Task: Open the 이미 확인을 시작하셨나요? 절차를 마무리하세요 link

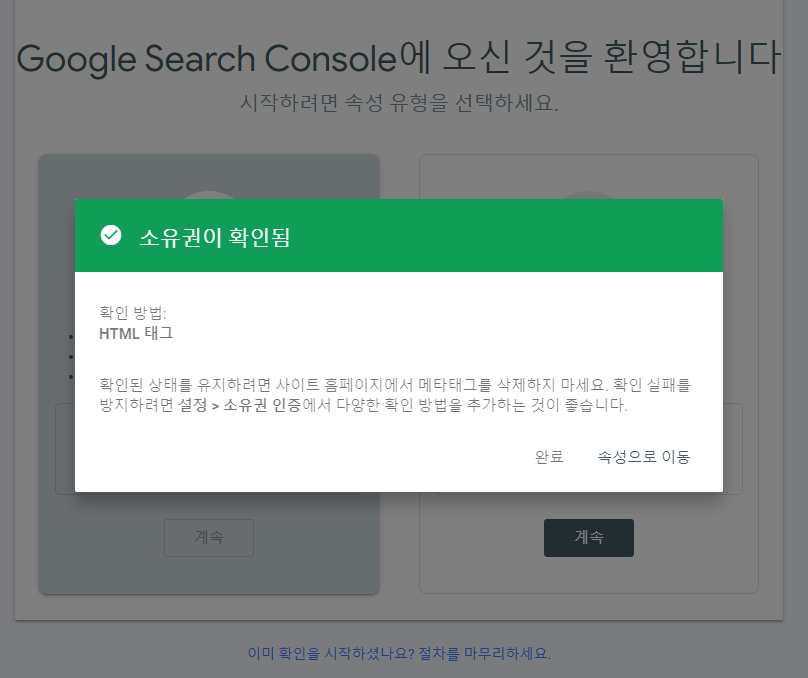Action: pos(399,653)
